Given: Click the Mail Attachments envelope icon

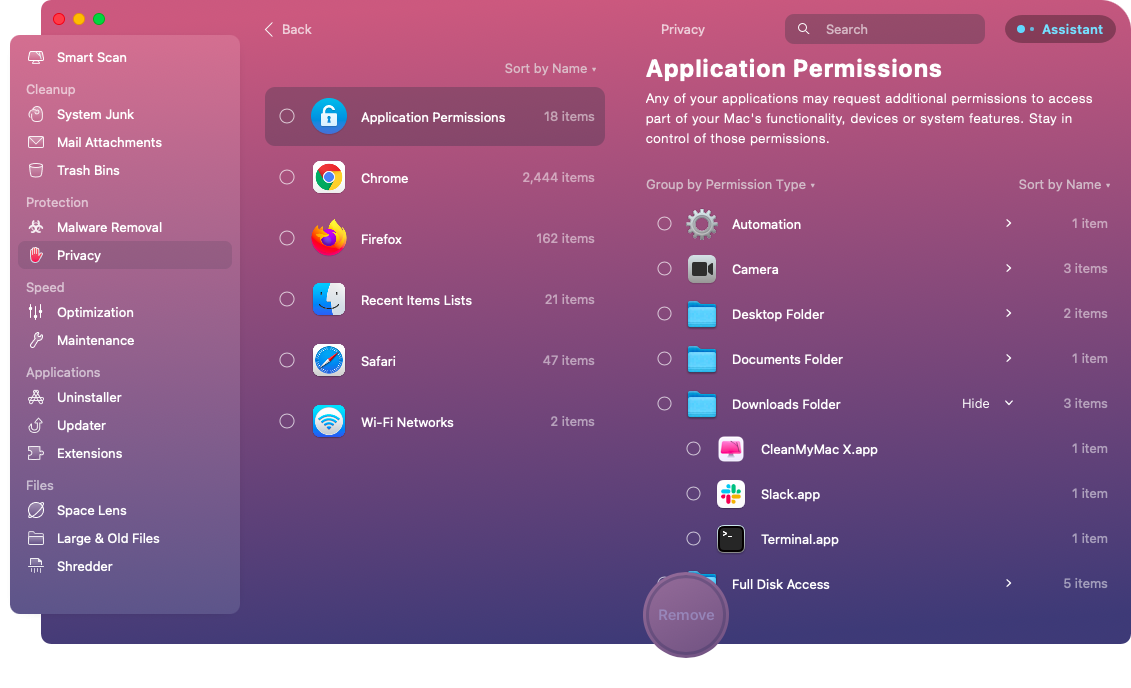Looking at the screenshot, I should (35, 142).
